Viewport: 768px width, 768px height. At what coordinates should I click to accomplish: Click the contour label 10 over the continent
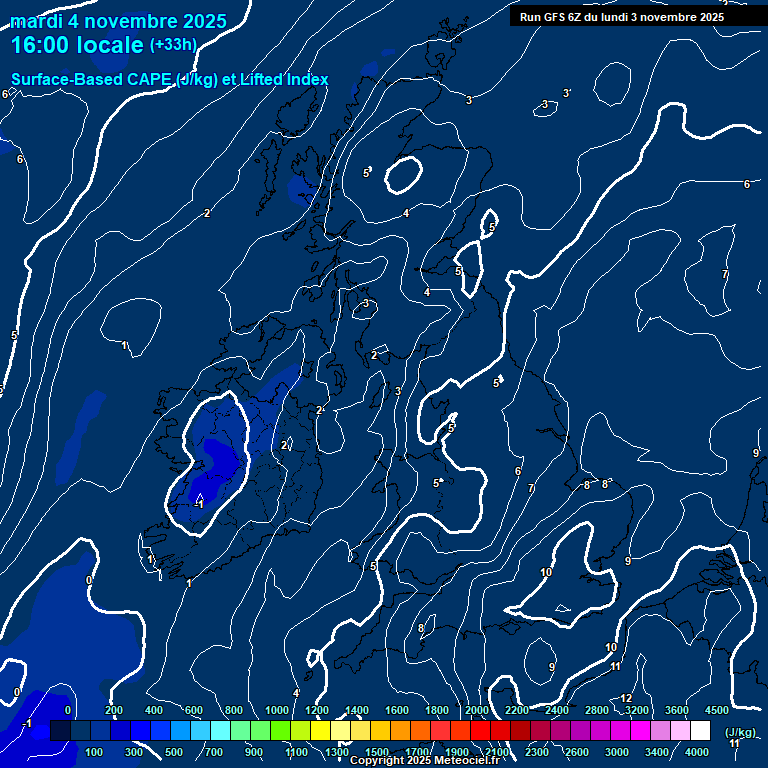(x=546, y=572)
